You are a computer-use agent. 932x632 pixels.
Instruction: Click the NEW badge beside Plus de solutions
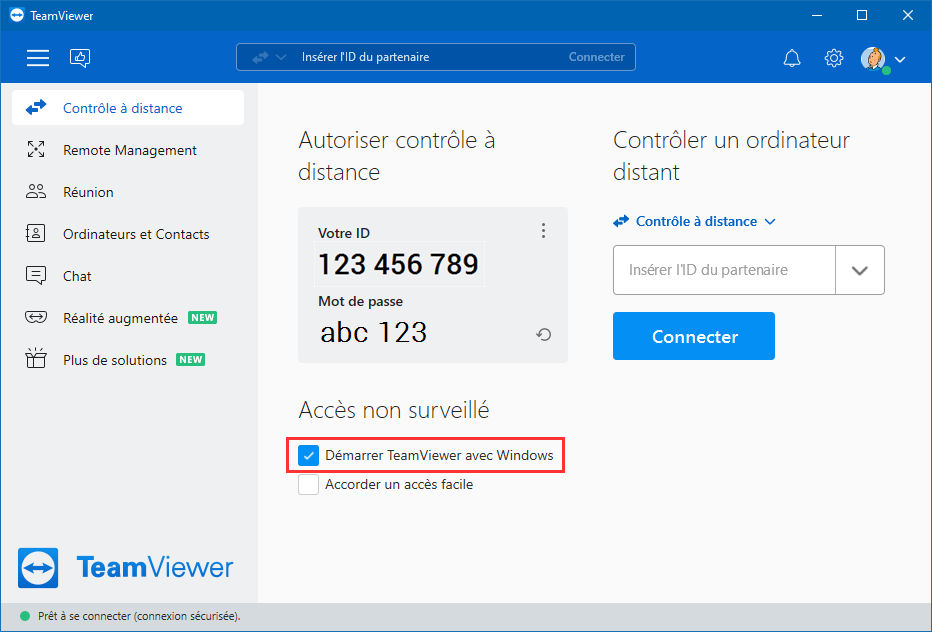pyautogui.click(x=190, y=360)
